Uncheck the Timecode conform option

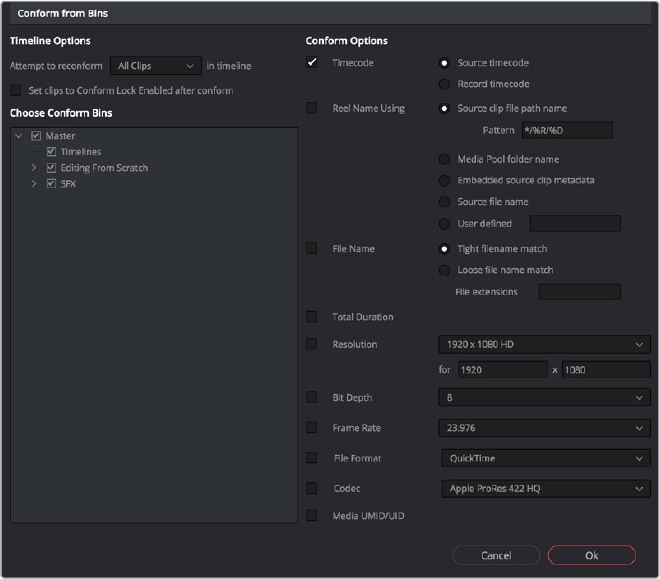pos(312,63)
